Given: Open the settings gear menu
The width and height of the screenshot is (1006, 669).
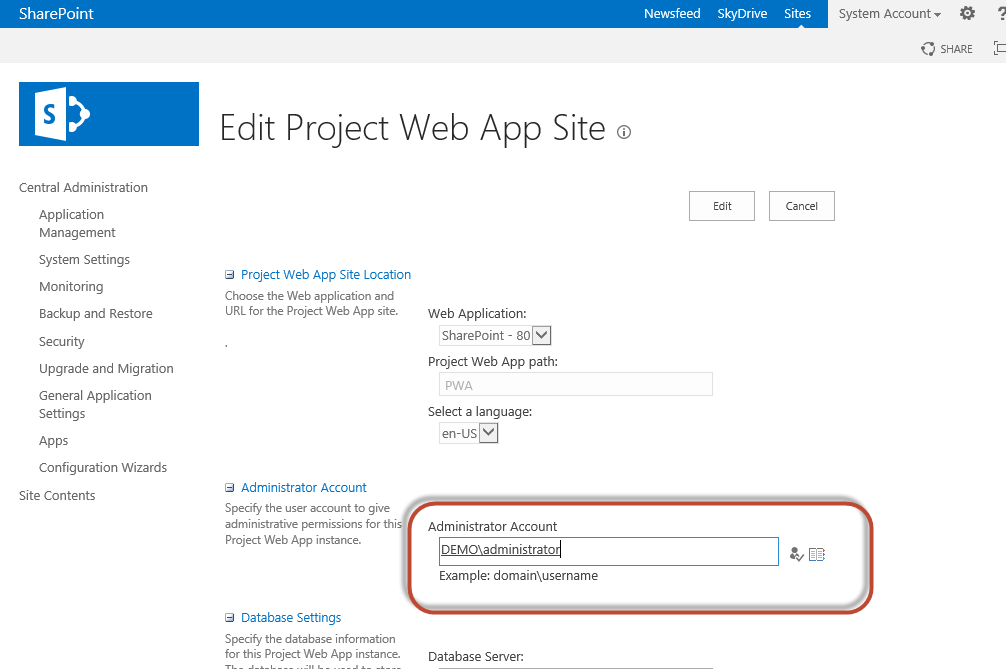Looking at the screenshot, I should pos(967,13).
